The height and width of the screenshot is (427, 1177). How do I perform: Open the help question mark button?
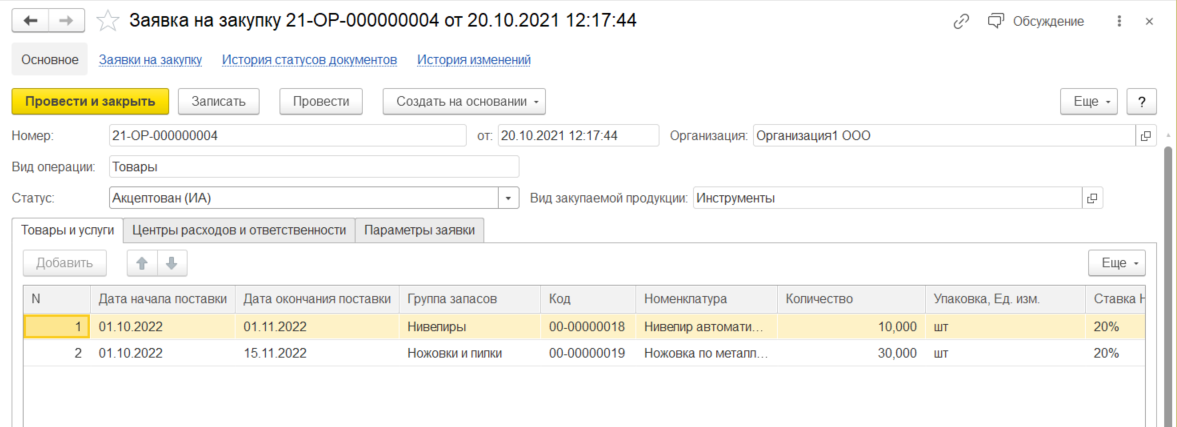[x=1141, y=101]
